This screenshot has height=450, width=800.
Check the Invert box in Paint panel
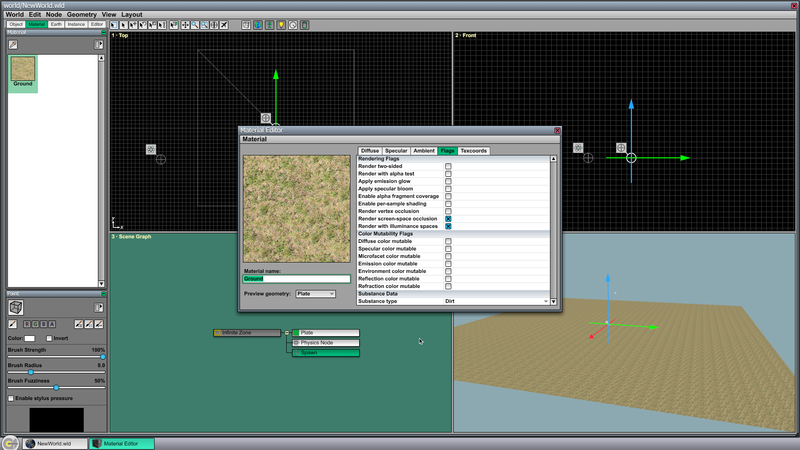click(49, 338)
